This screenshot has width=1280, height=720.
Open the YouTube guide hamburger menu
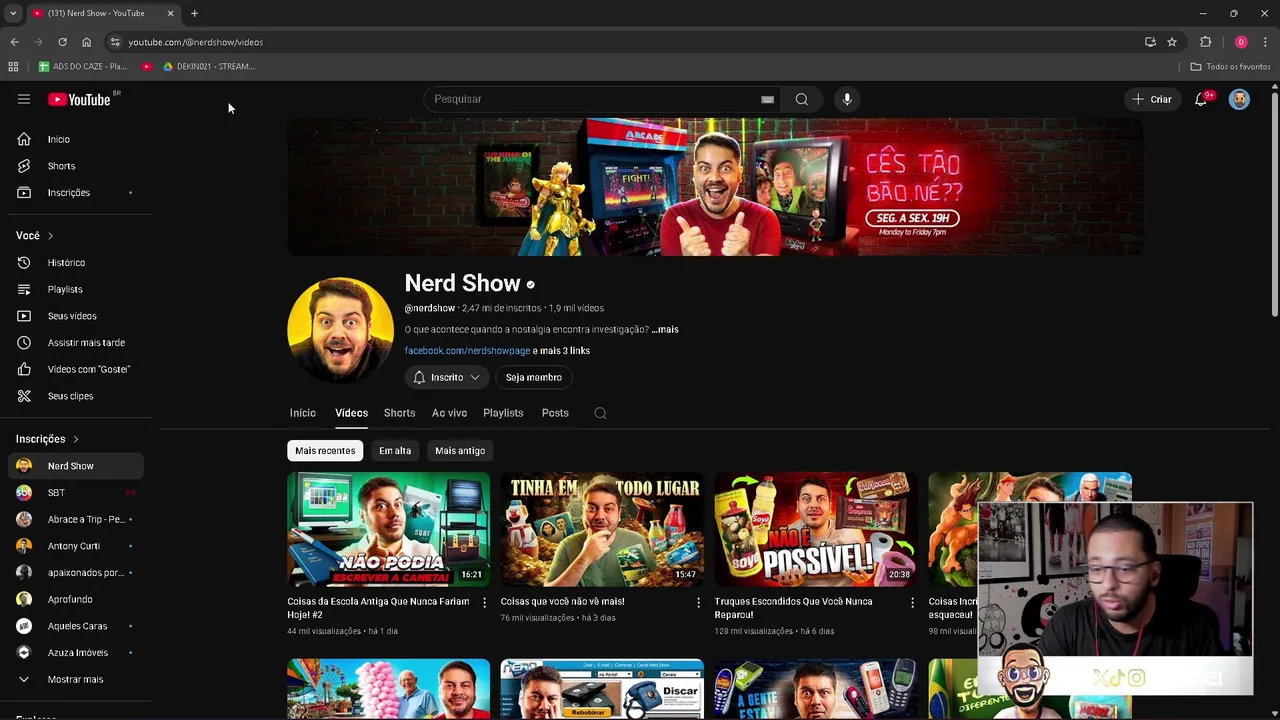coord(24,99)
